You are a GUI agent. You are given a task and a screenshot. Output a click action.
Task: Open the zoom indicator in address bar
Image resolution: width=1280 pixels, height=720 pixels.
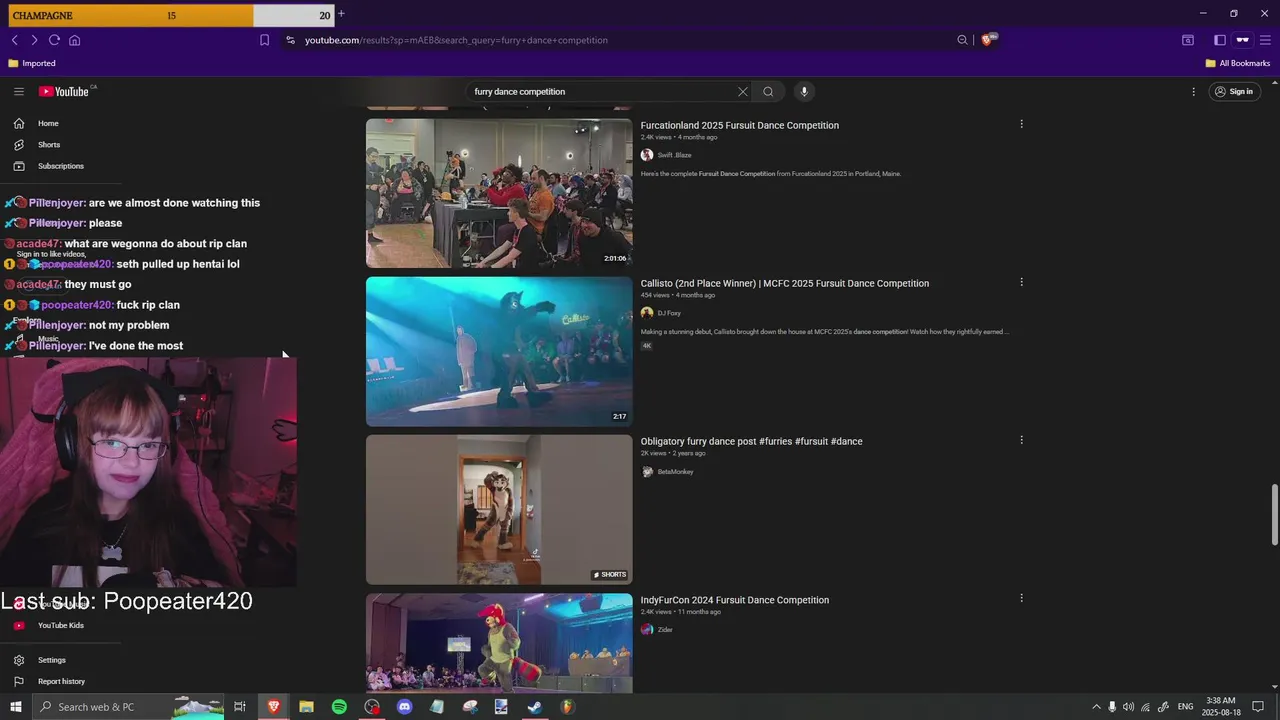coord(962,40)
